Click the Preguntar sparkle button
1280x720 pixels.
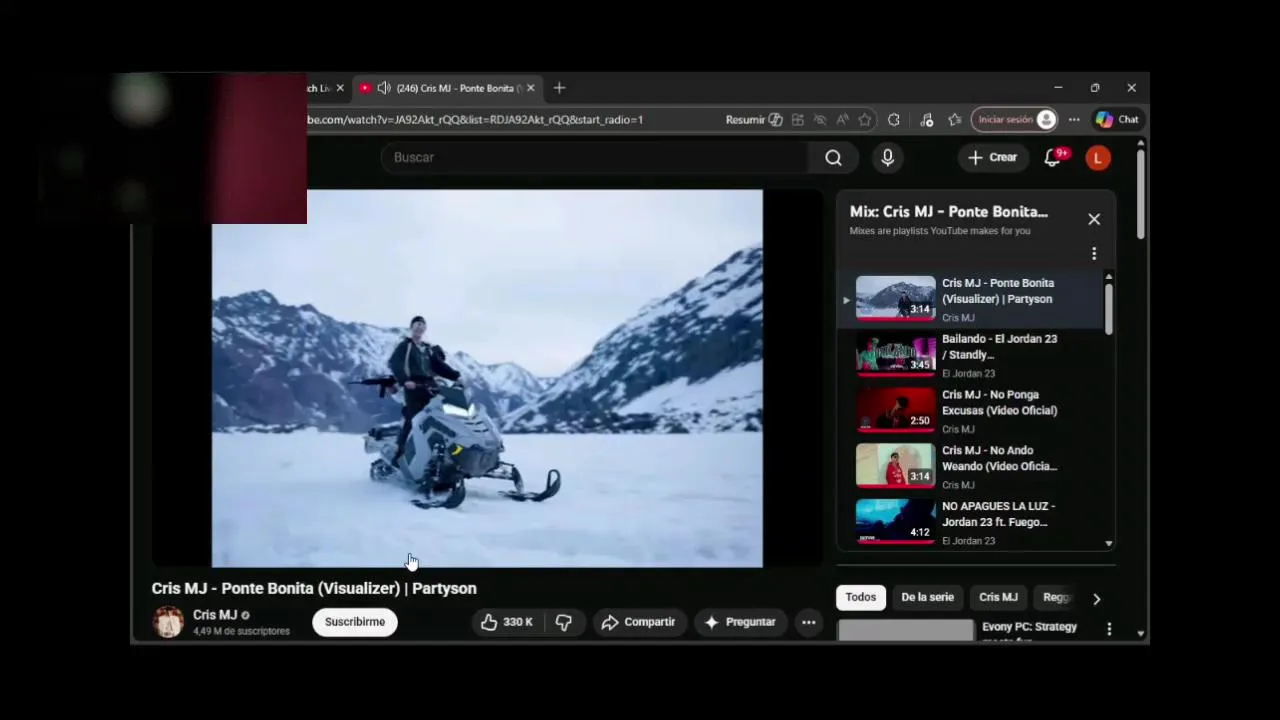(740, 622)
